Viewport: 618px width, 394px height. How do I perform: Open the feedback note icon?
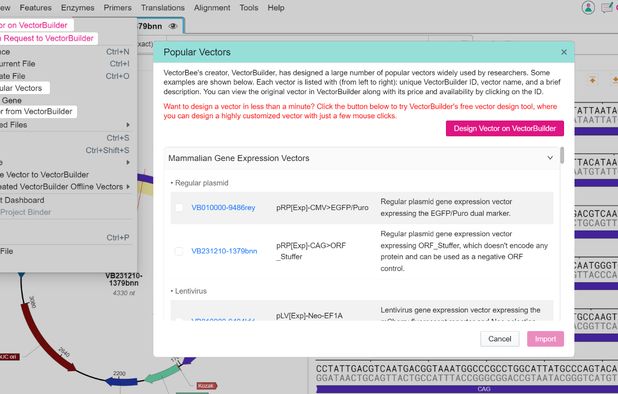607,7
